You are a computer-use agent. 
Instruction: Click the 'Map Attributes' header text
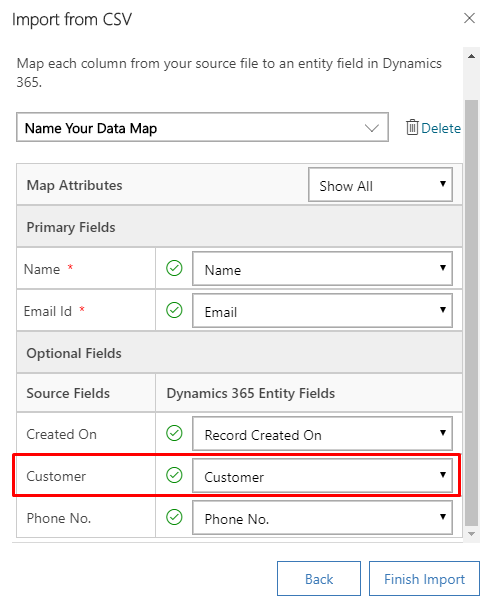click(x=74, y=185)
